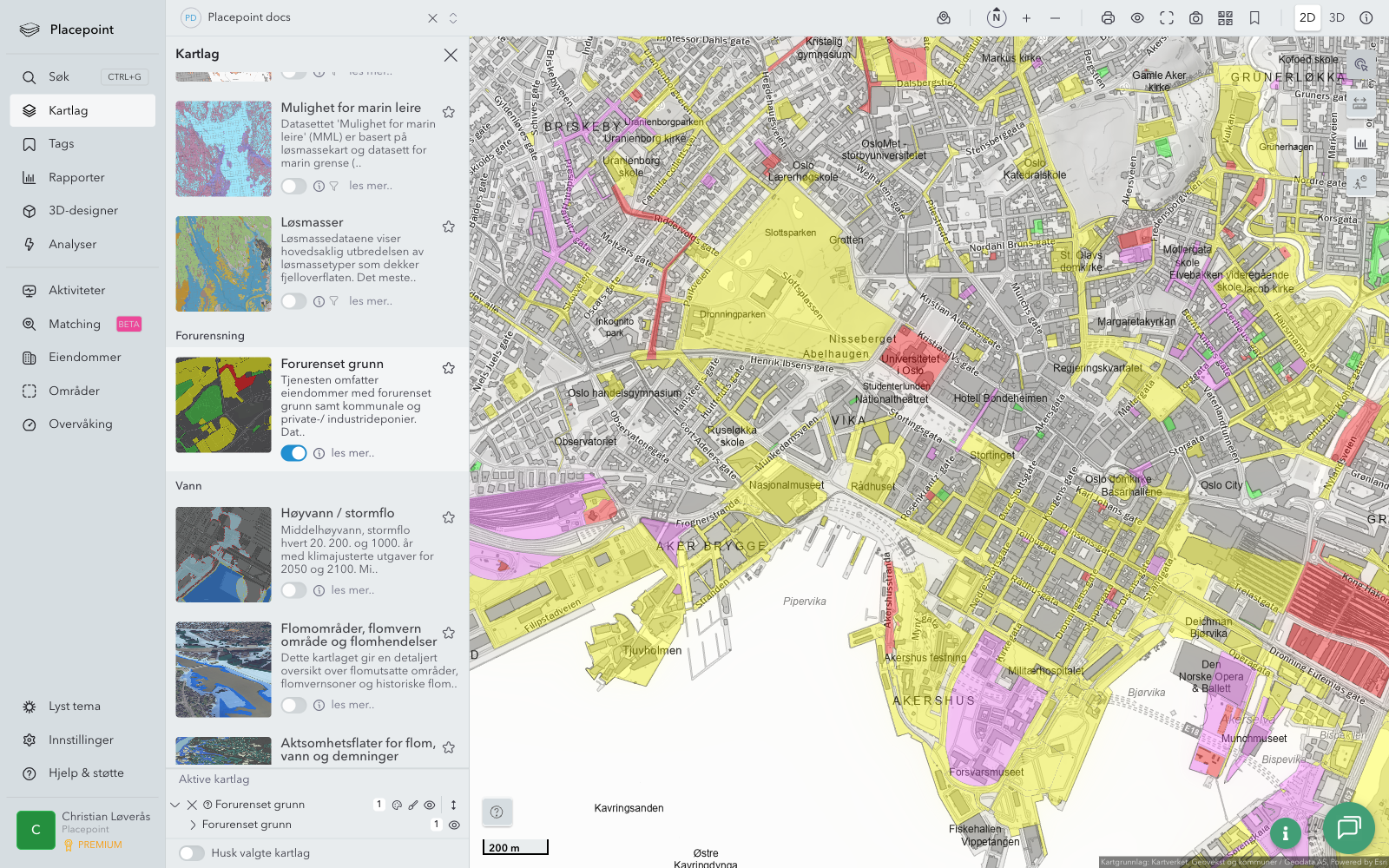Open style palette for Forurenset grunn

[x=397, y=805]
